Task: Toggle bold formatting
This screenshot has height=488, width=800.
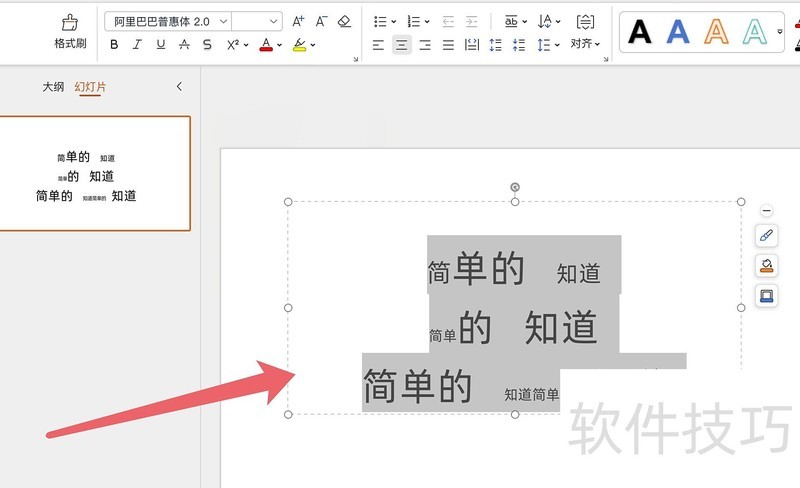Action: (x=114, y=44)
